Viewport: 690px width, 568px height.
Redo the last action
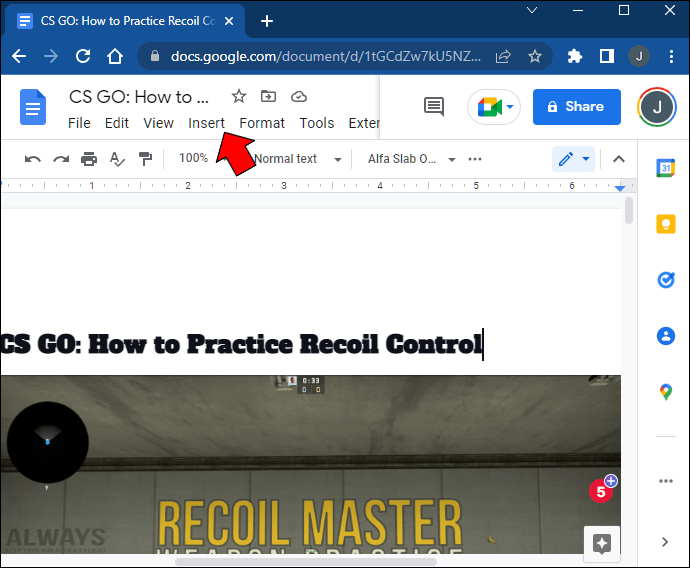point(61,159)
